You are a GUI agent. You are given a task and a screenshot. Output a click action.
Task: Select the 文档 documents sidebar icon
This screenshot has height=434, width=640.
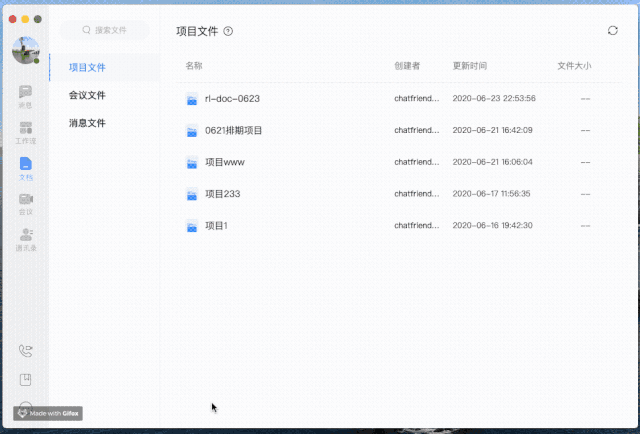point(25,167)
